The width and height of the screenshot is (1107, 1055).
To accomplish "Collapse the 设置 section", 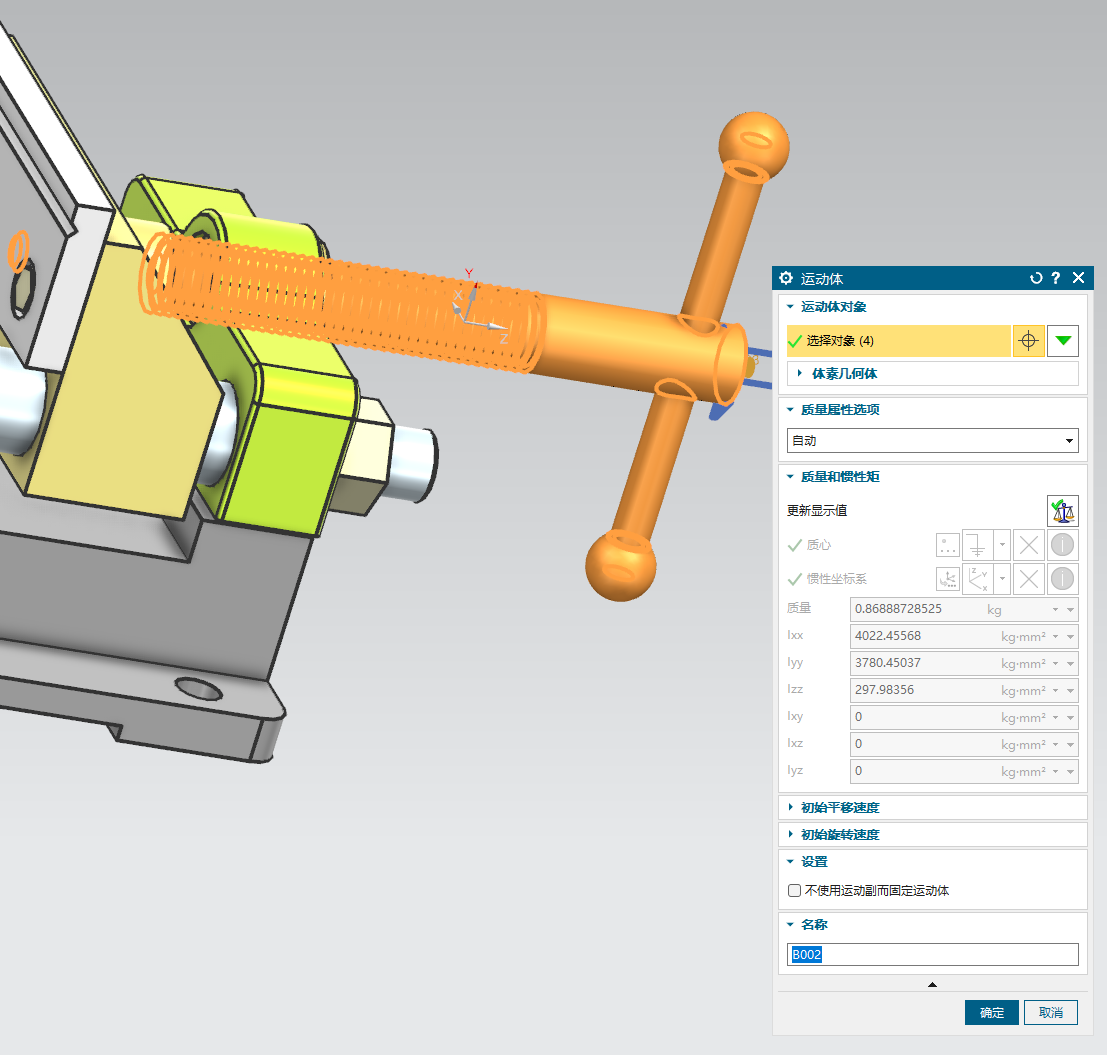I will [813, 861].
